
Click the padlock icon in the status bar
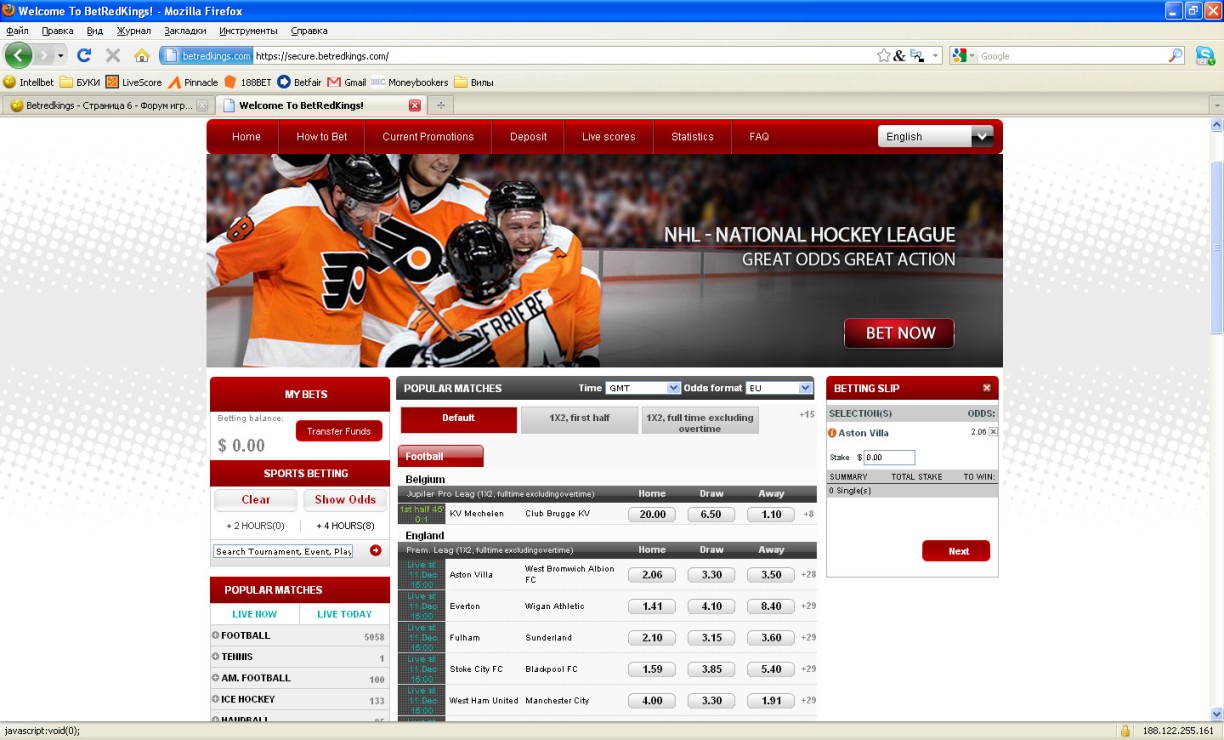[1124, 730]
